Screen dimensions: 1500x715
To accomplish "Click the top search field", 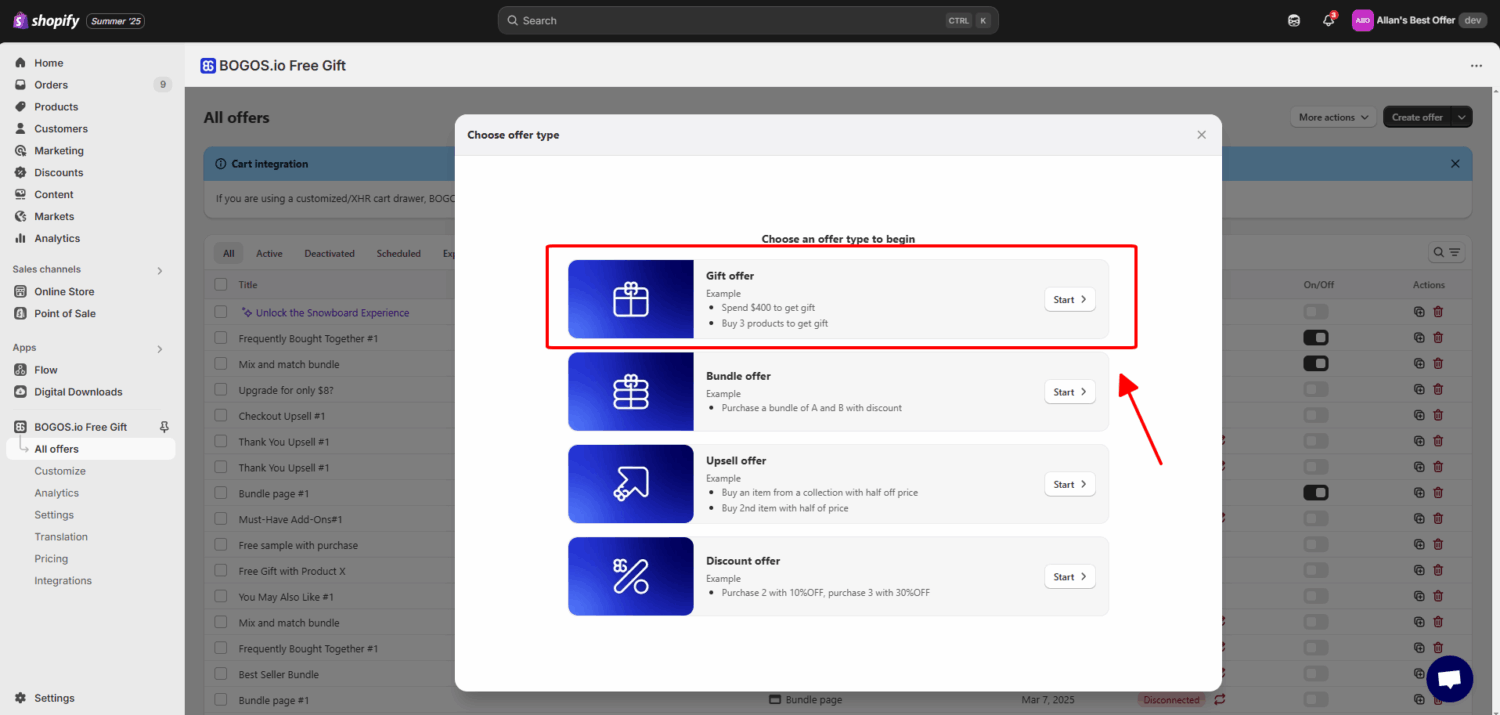I will [747, 20].
